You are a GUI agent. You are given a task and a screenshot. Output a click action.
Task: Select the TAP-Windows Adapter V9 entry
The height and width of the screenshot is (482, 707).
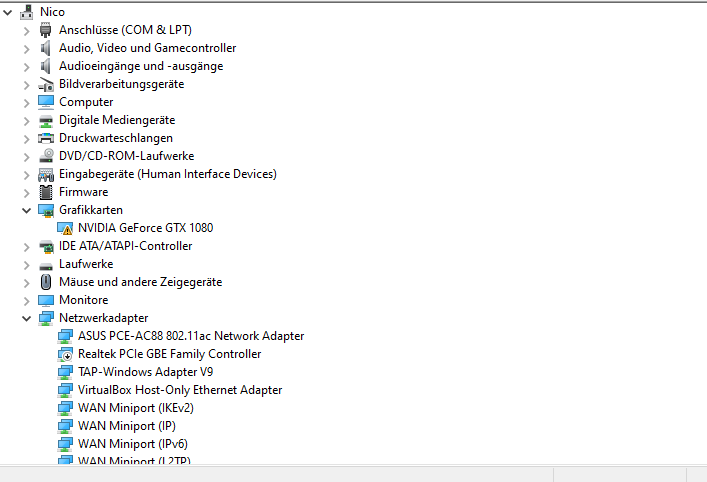tap(145, 372)
